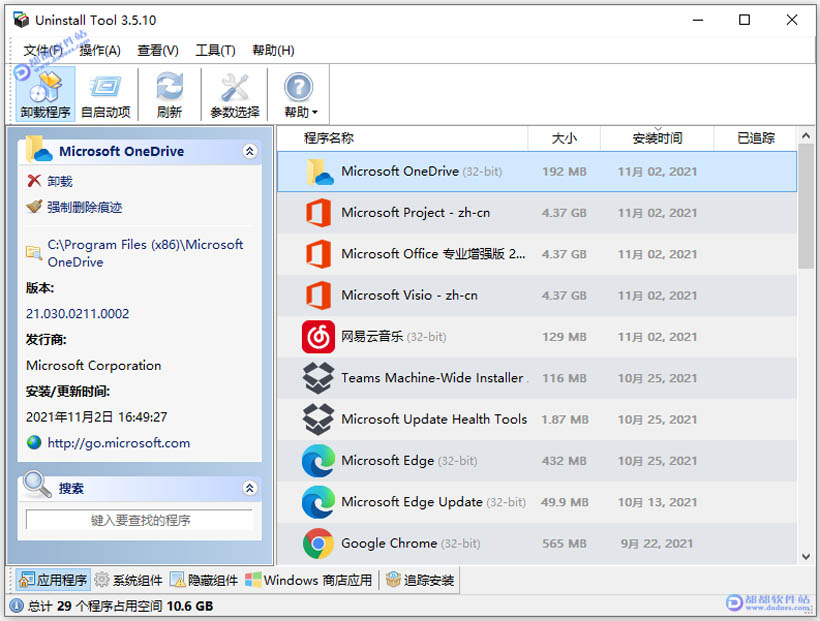Select the 网易云音乐 (32-bit) row name
This screenshot has width=820, height=621.
tap(394, 336)
